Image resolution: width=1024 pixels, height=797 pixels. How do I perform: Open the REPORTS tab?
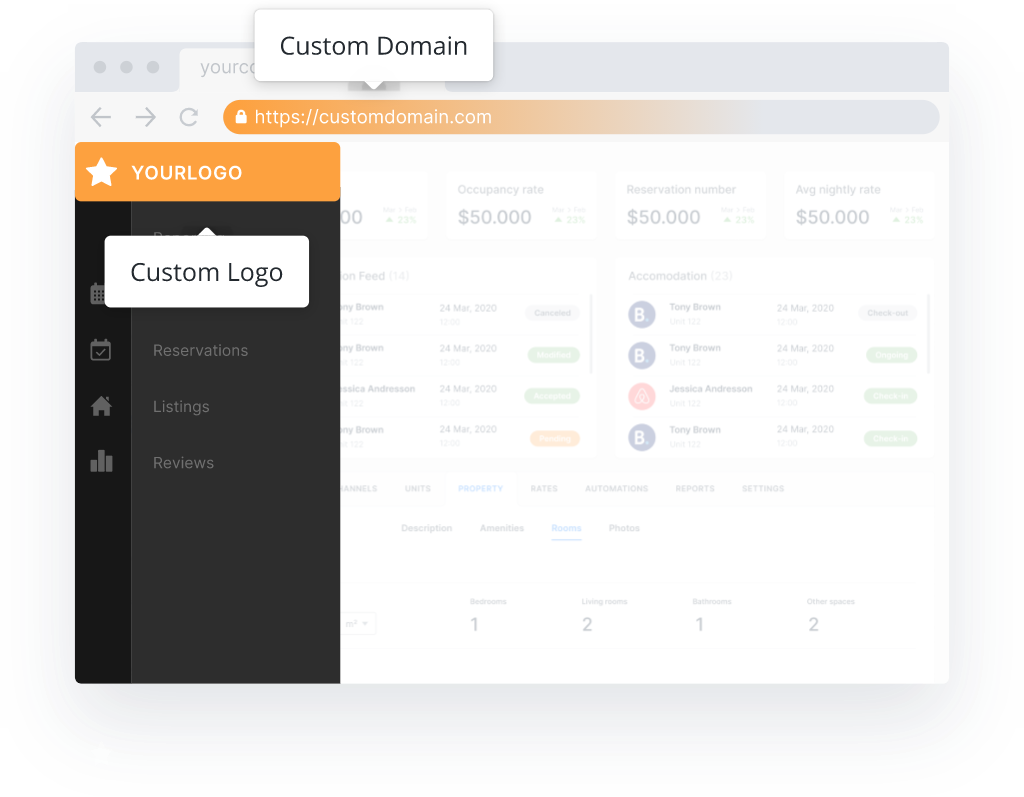(x=695, y=489)
